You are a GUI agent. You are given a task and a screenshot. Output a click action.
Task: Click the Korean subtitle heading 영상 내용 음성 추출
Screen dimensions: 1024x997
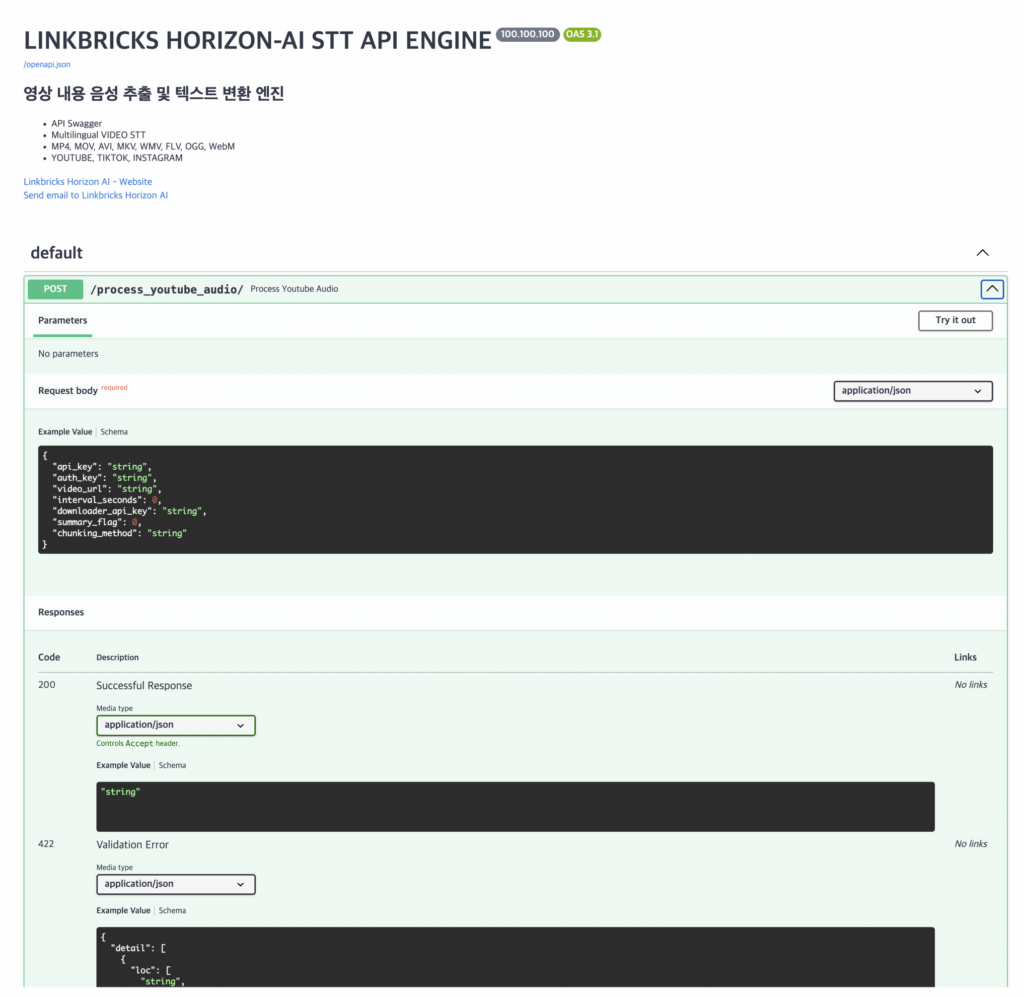(x=153, y=93)
